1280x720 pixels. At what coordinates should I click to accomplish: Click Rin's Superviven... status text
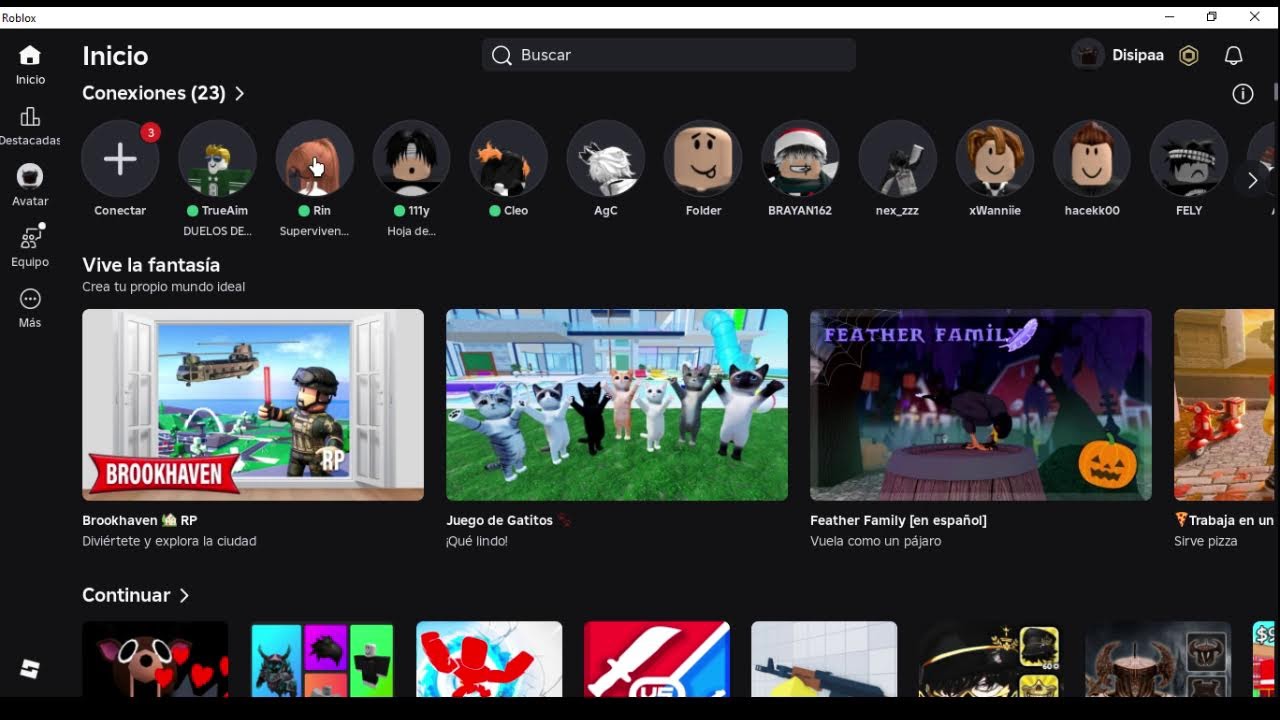point(314,231)
